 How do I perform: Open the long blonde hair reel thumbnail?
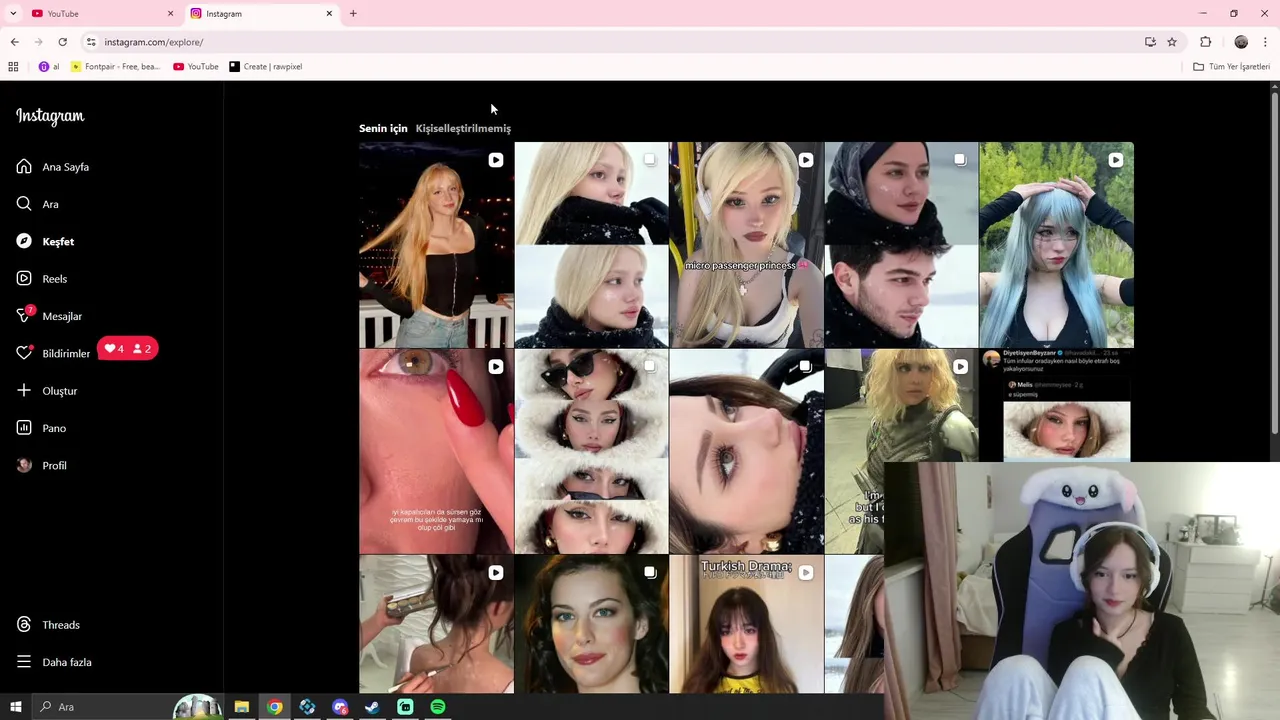coord(436,244)
